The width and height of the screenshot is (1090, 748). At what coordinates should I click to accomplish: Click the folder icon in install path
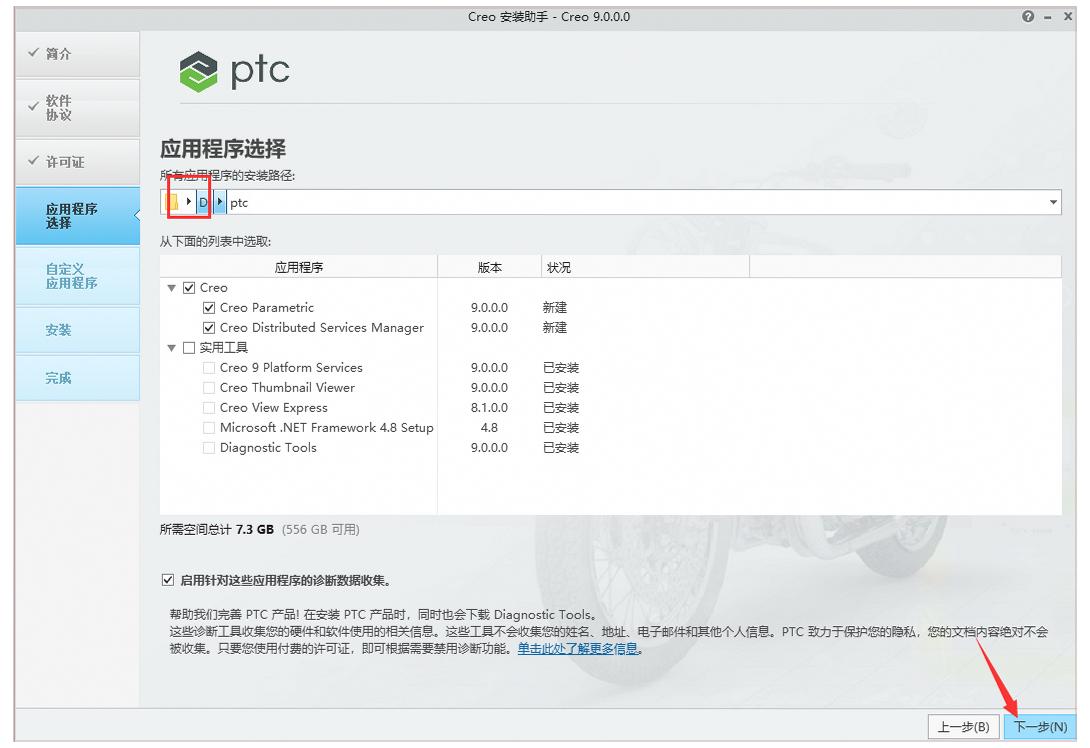[173, 203]
